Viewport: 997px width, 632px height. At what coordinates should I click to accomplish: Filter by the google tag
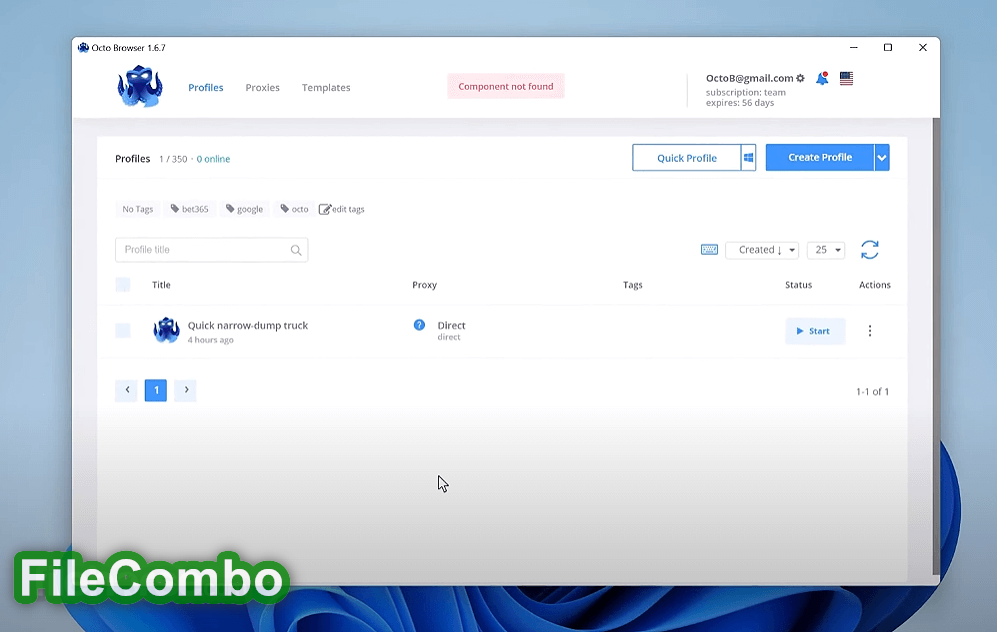(x=245, y=209)
